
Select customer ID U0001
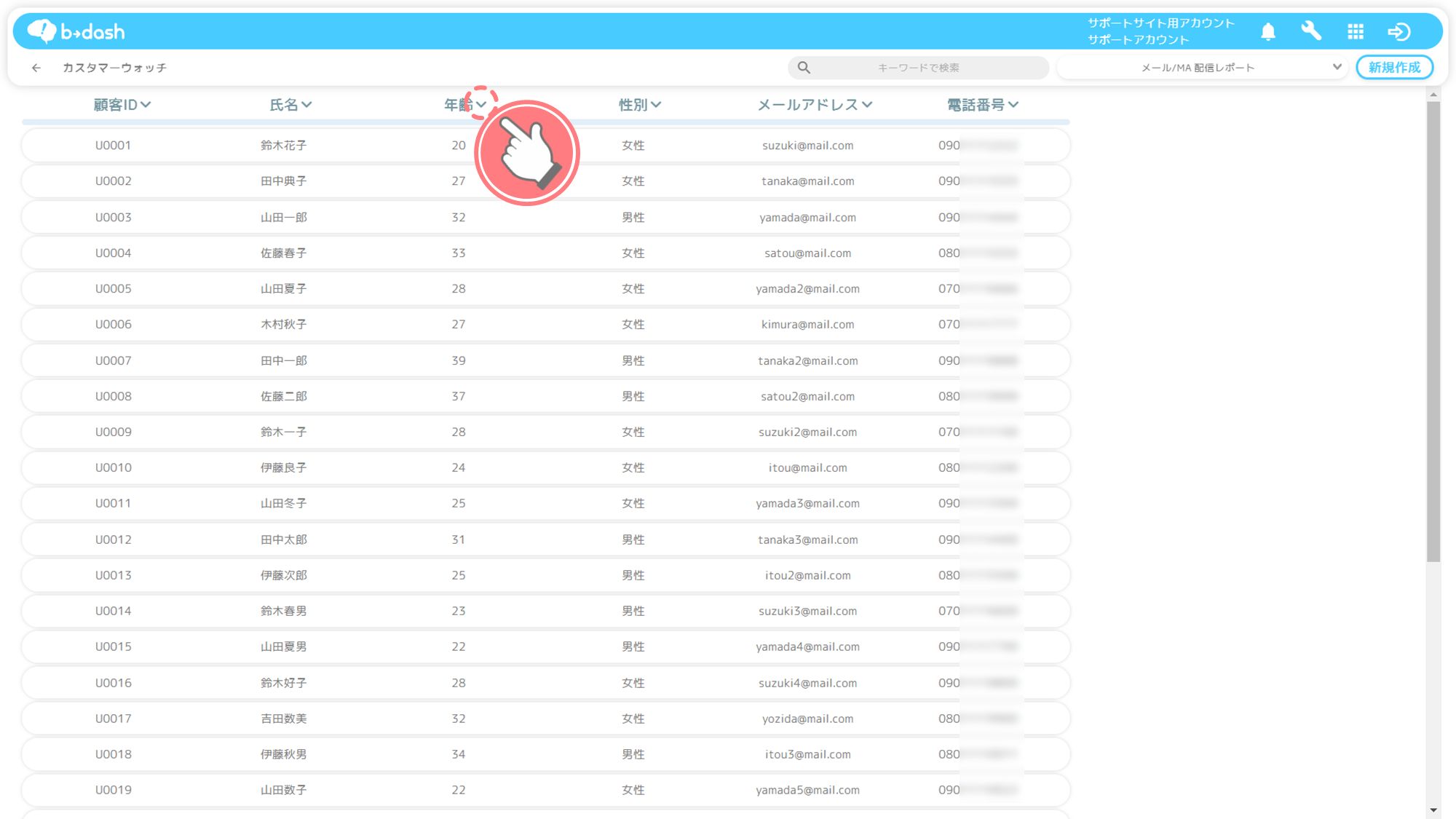coord(114,146)
